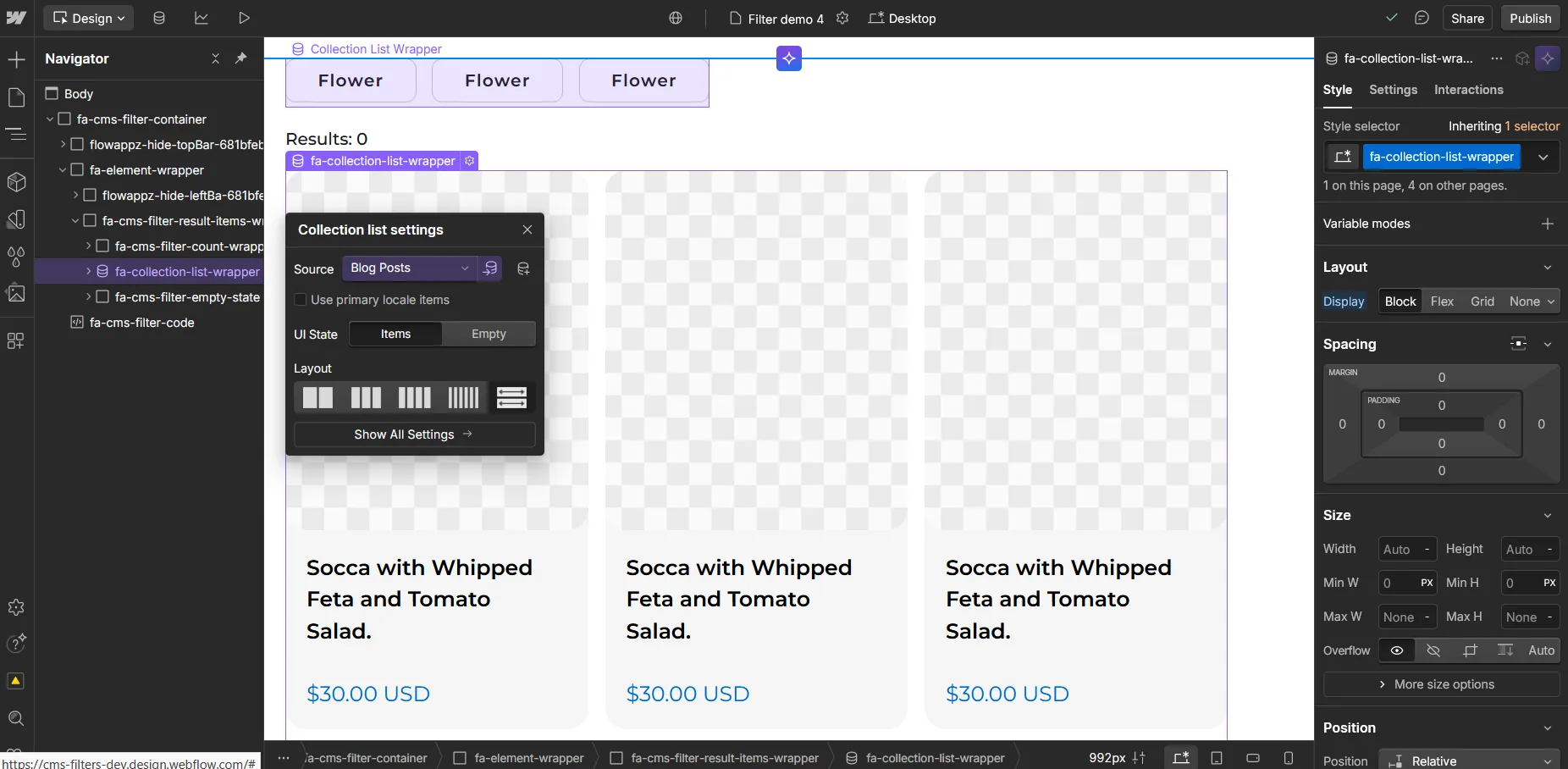The height and width of the screenshot is (769, 1568).
Task: Toggle Use primary locale items checkbox
Action: pos(301,300)
